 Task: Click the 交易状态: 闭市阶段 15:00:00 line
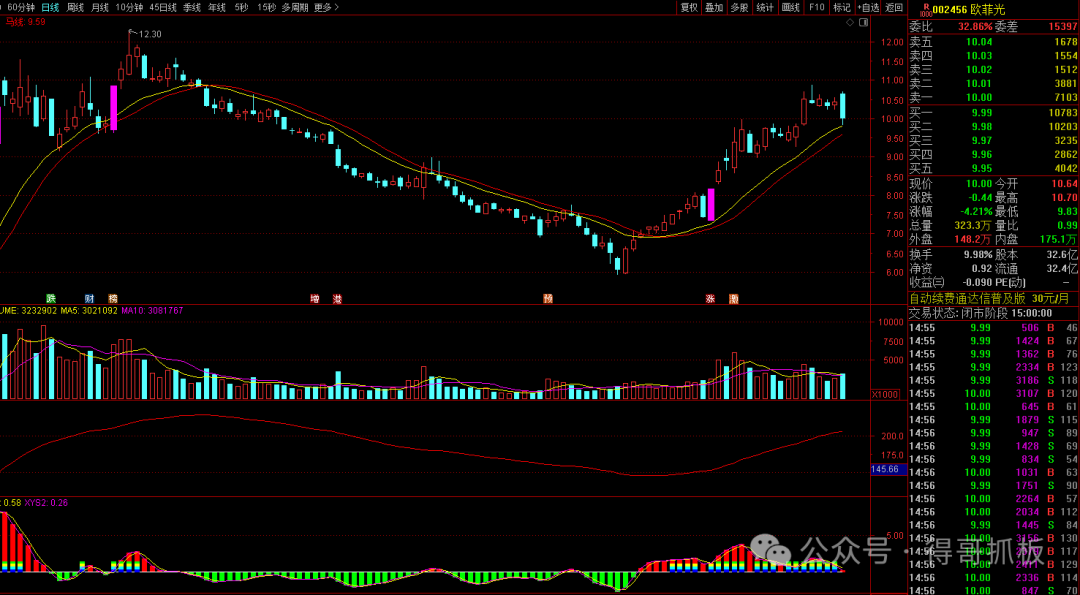click(x=980, y=313)
